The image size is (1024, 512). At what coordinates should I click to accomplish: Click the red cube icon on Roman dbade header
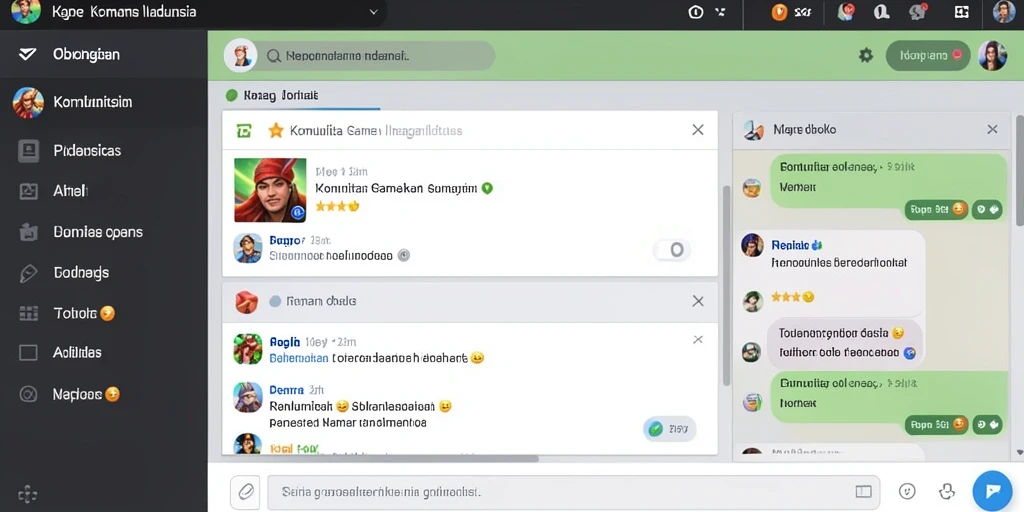pos(247,301)
